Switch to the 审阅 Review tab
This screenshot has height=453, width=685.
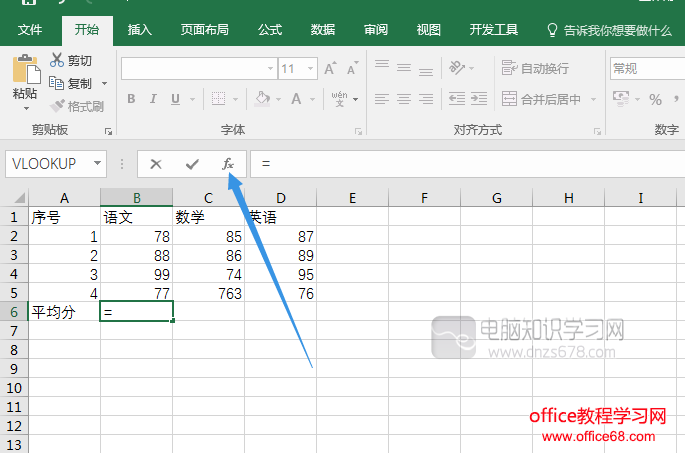tap(376, 30)
